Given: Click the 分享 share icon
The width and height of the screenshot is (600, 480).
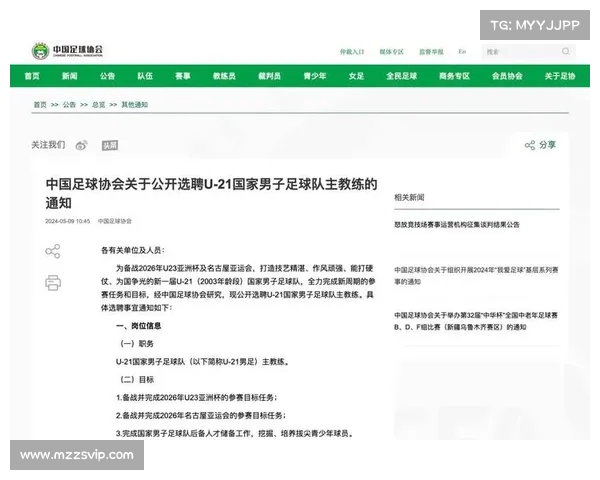Looking at the screenshot, I should [x=540, y=145].
